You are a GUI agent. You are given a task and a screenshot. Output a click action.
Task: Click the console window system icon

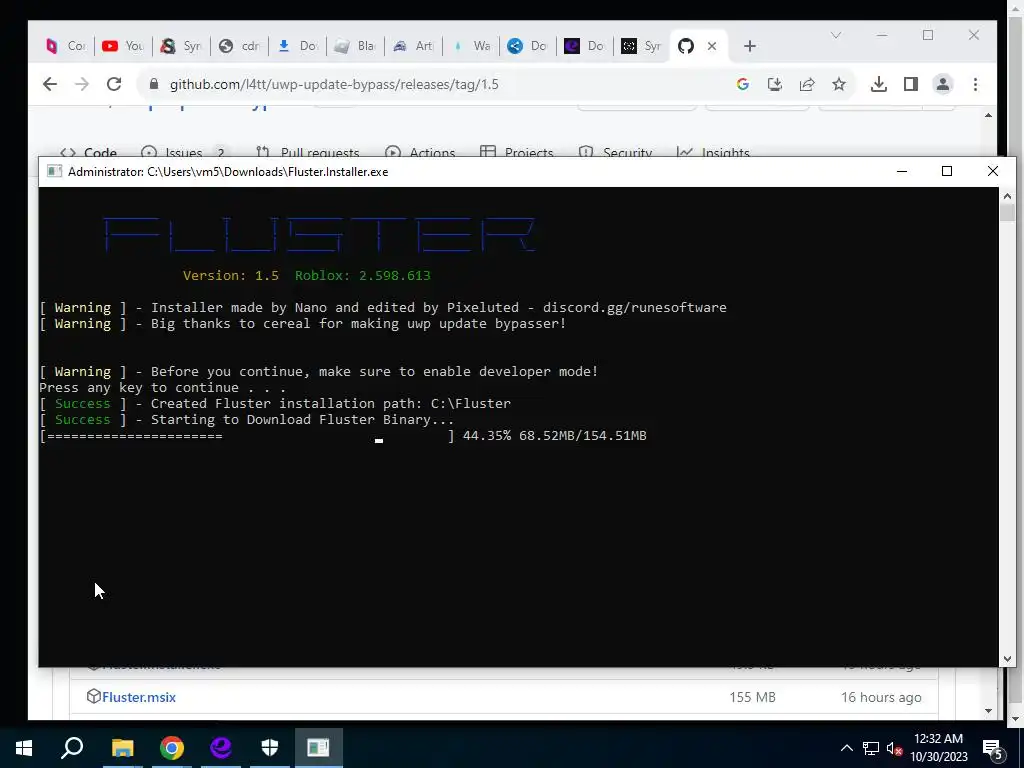coord(54,172)
